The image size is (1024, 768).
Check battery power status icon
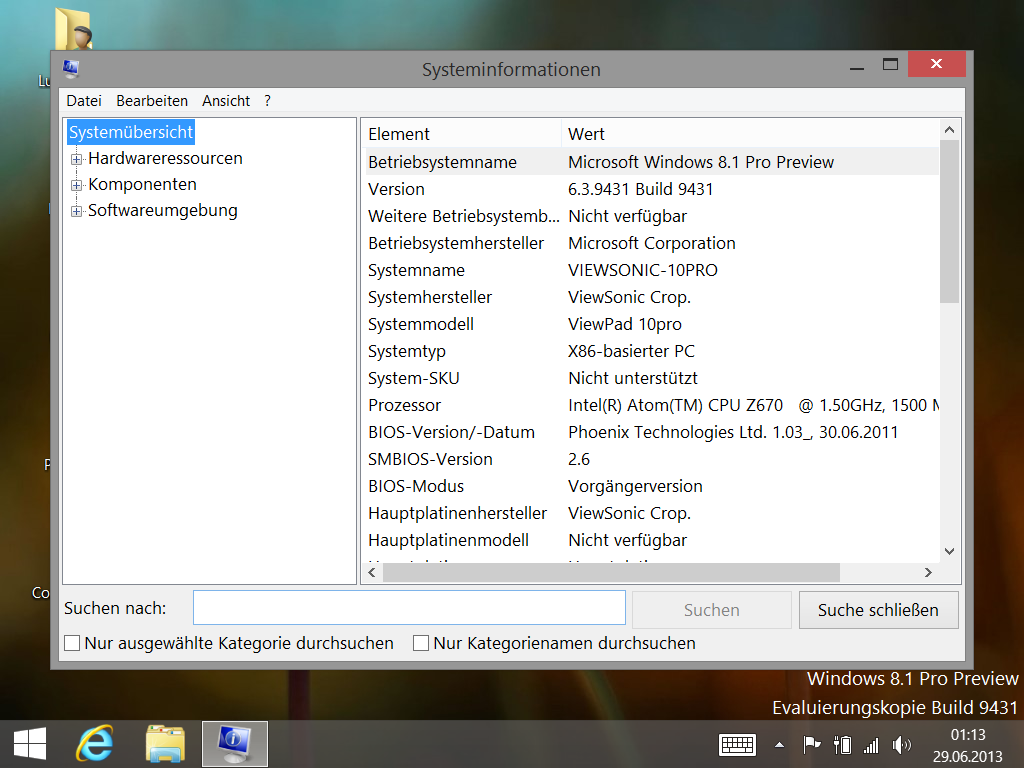842,744
